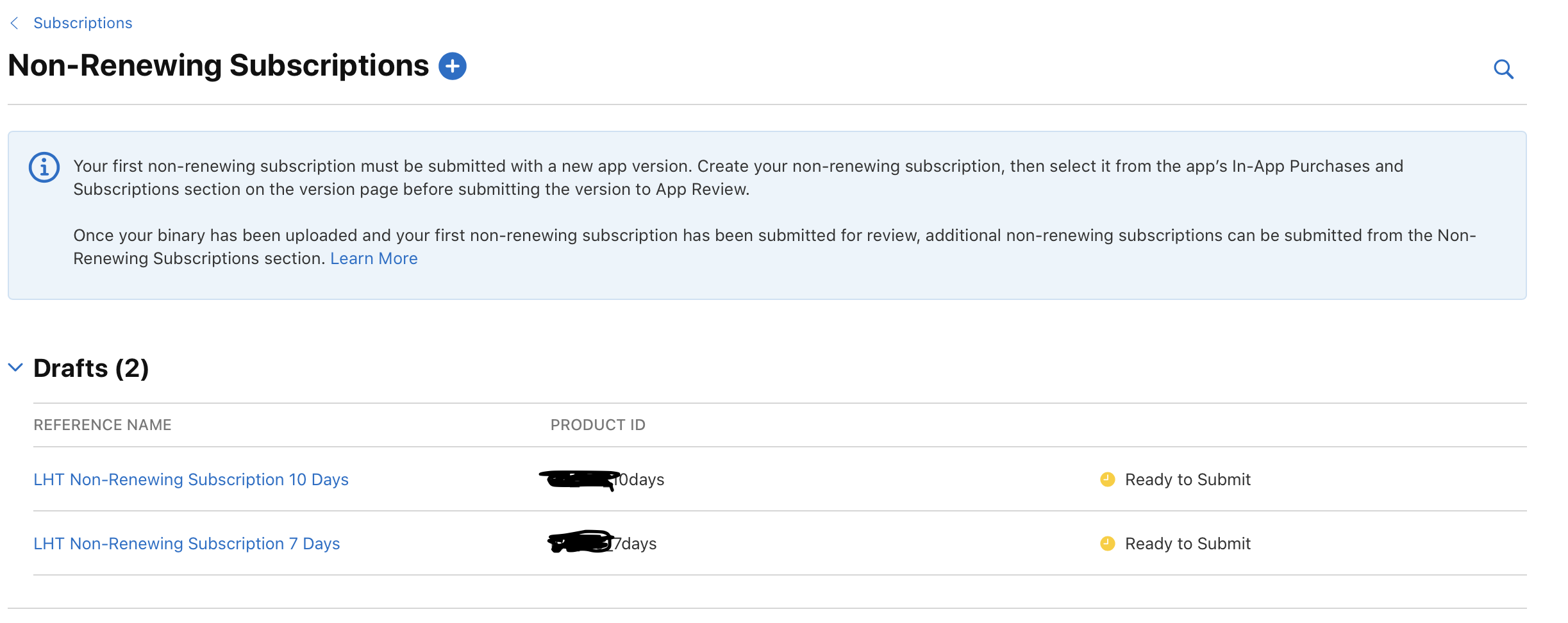This screenshot has height=623, width=1568.
Task: Click the yellow clock icon on 10 Days row
Action: click(x=1108, y=479)
